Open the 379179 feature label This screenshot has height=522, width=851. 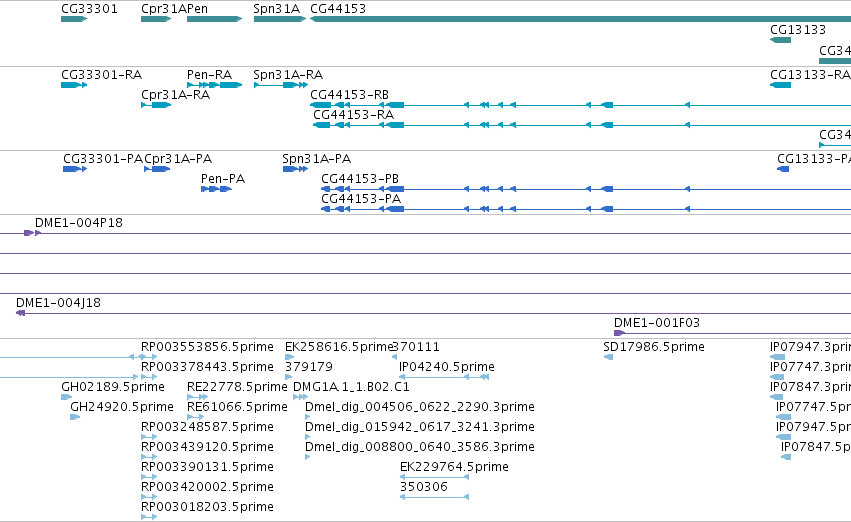tap(309, 367)
